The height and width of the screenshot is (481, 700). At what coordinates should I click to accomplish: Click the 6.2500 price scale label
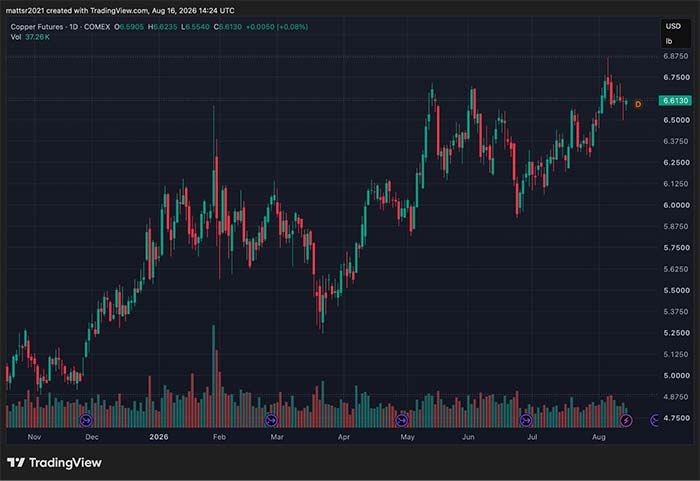(x=676, y=163)
